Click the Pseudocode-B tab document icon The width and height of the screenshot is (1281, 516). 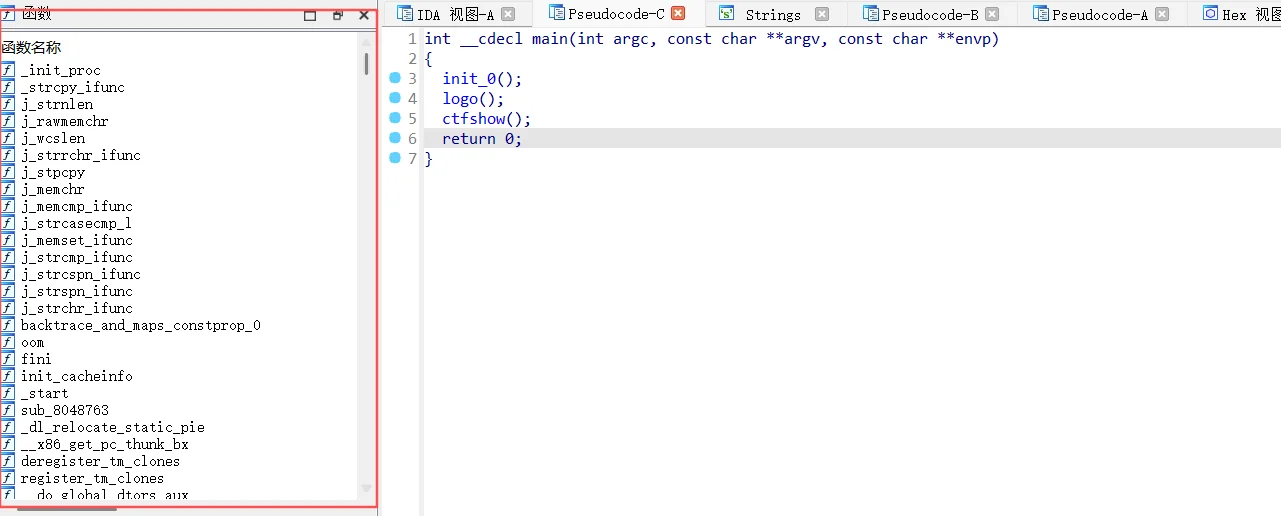871,14
